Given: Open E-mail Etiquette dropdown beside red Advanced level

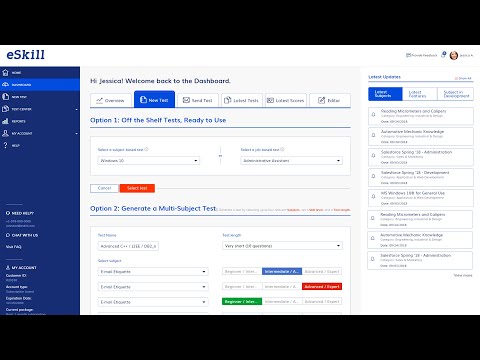Looking at the screenshot, I should [153, 287].
